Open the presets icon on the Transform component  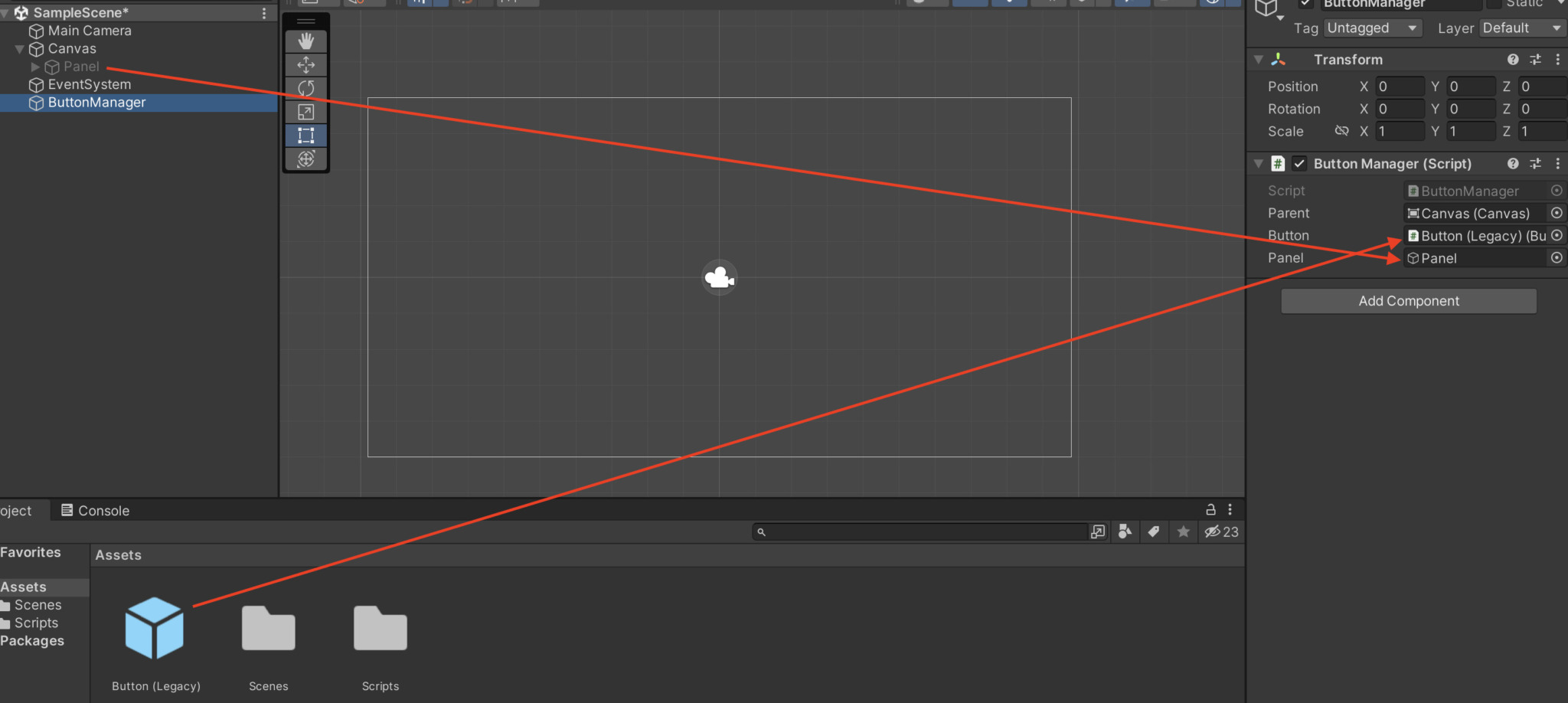[1535, 59]
